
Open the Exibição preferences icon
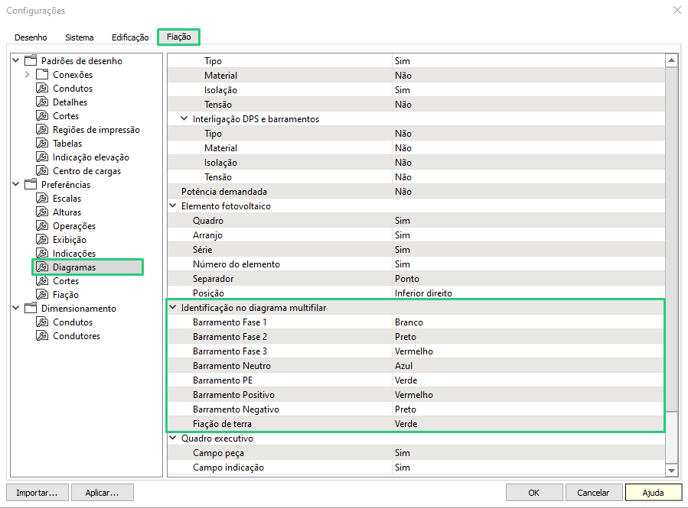[x=42, y=240]
